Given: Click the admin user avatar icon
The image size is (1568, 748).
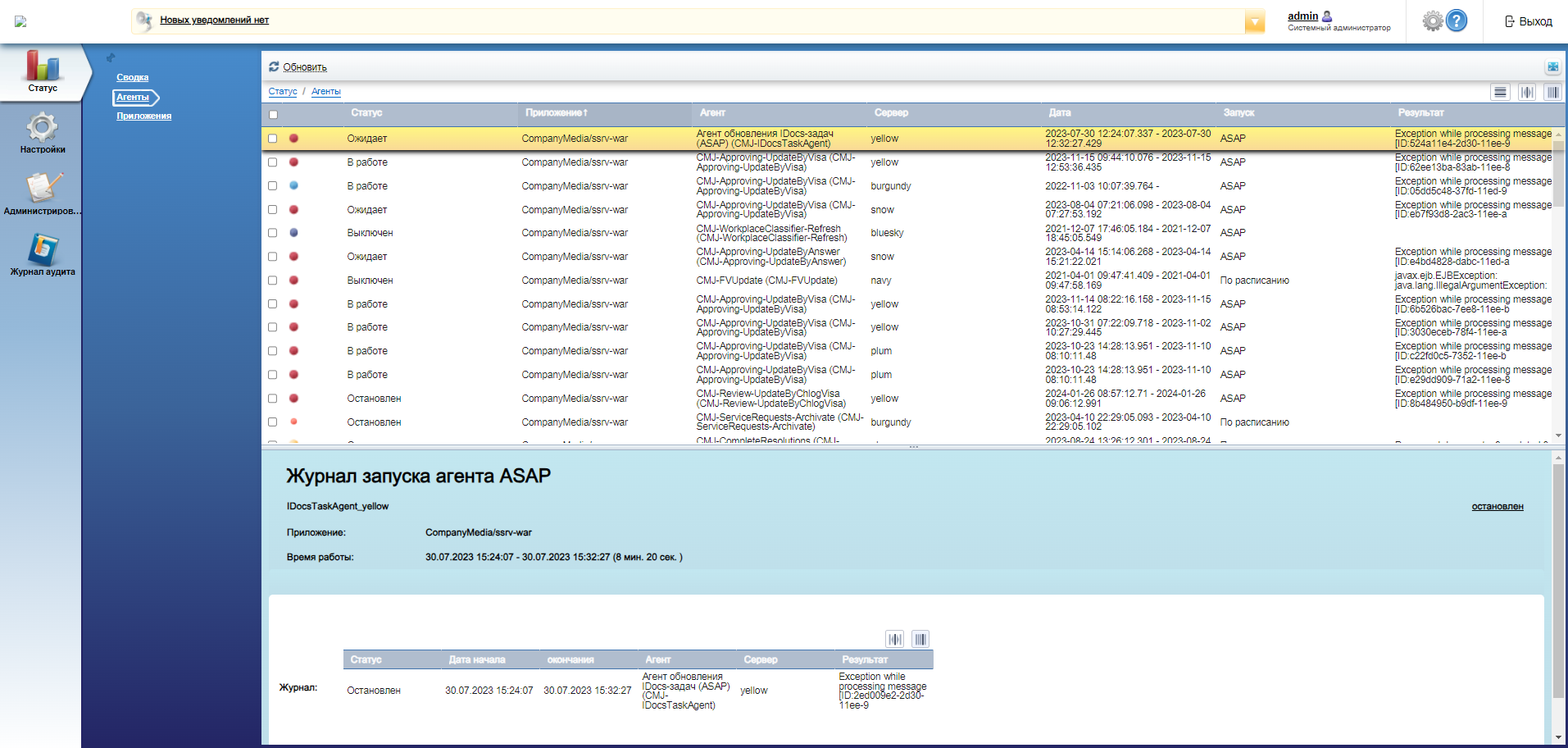Looking at the screenshot, I should 1327,16.
